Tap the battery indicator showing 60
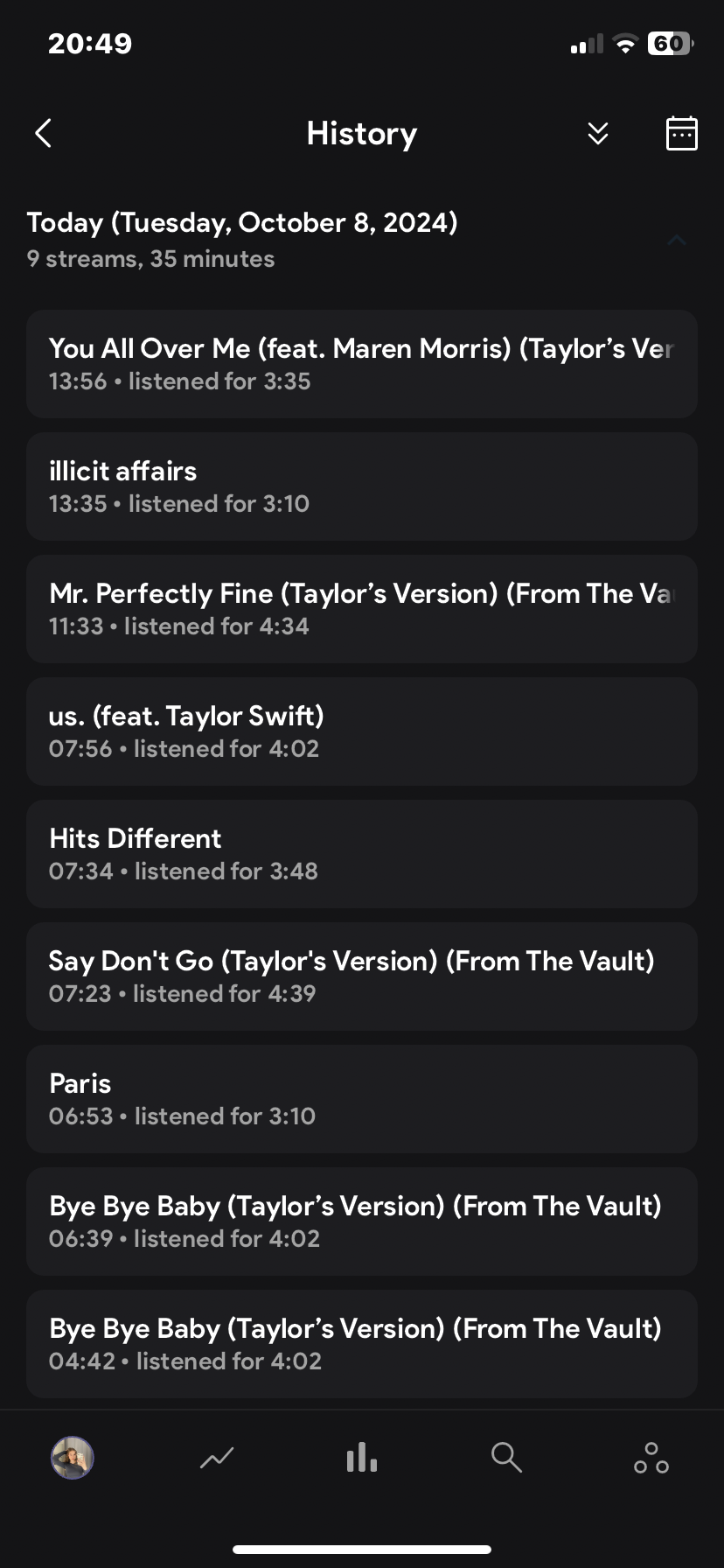Screen dimensions: 724x1568 pos(670,44)
